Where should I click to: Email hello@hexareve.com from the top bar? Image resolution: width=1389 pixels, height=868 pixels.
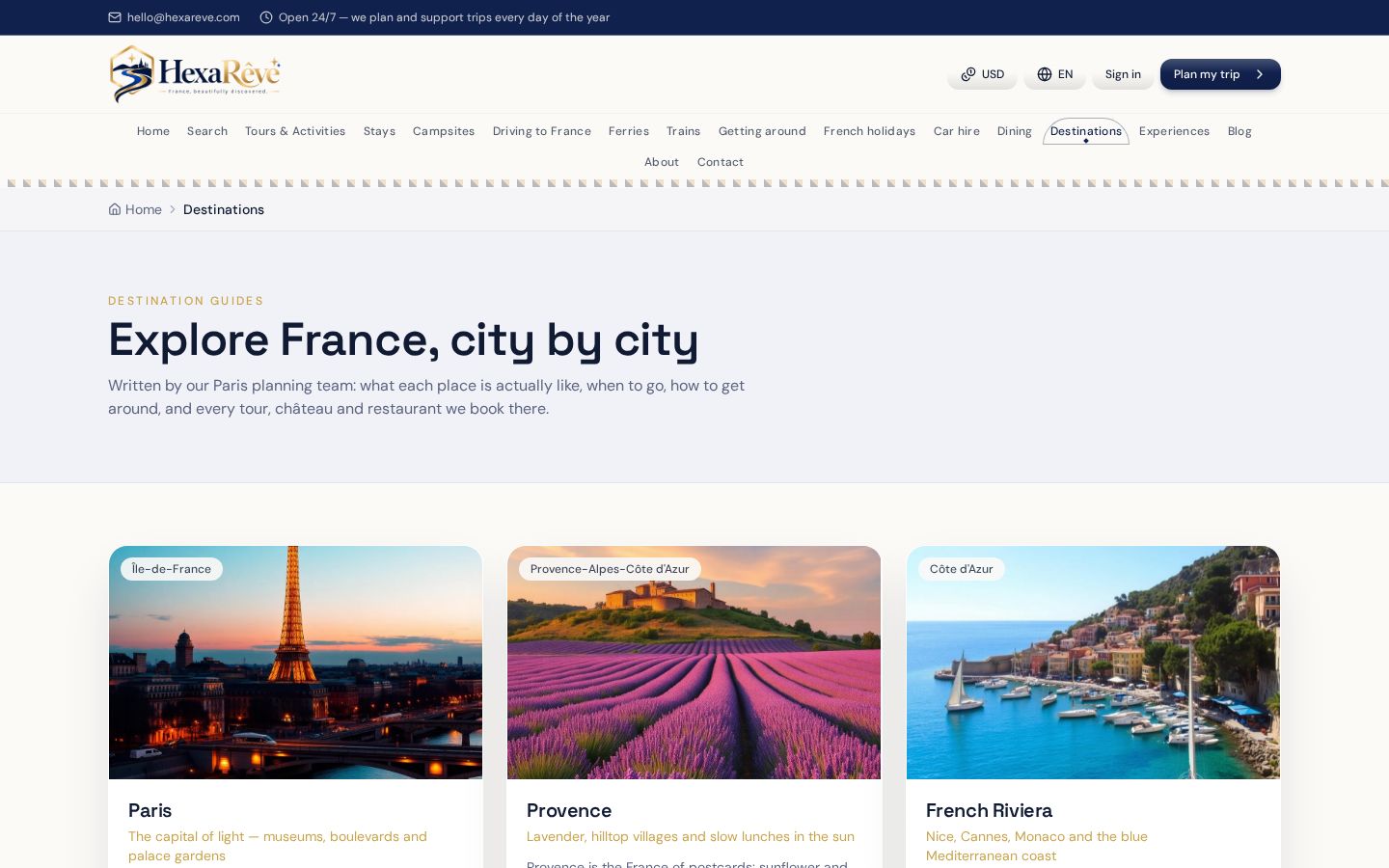click(x=183, y=17)
